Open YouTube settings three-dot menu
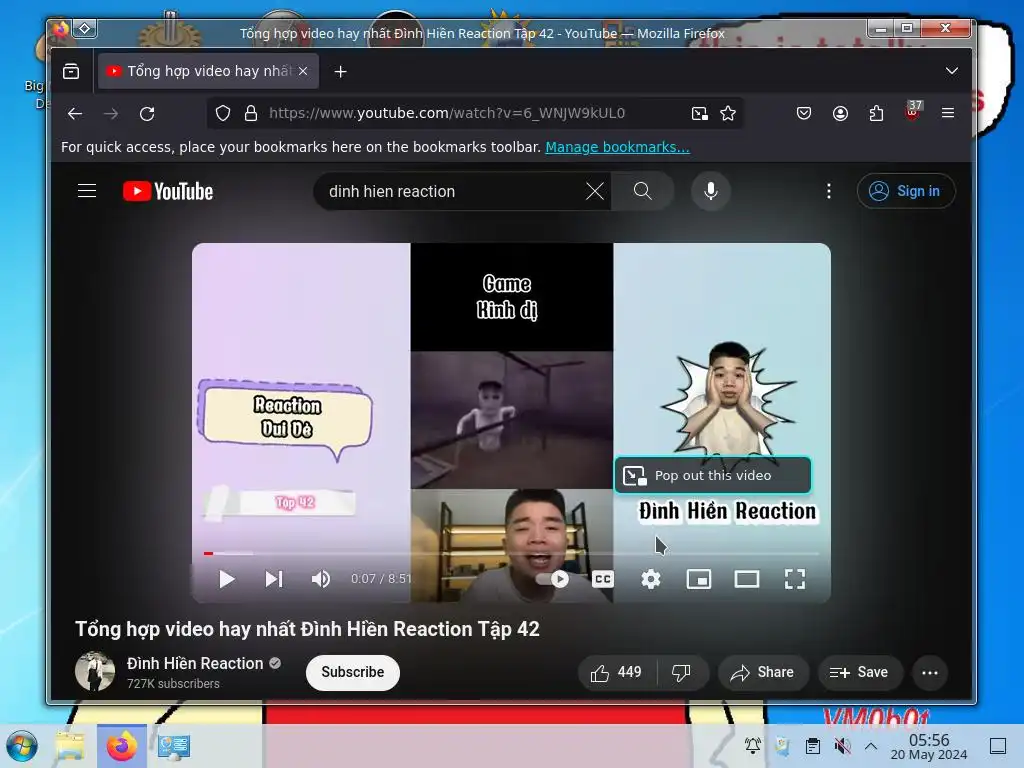1024x768 pixels. (829, 191)
